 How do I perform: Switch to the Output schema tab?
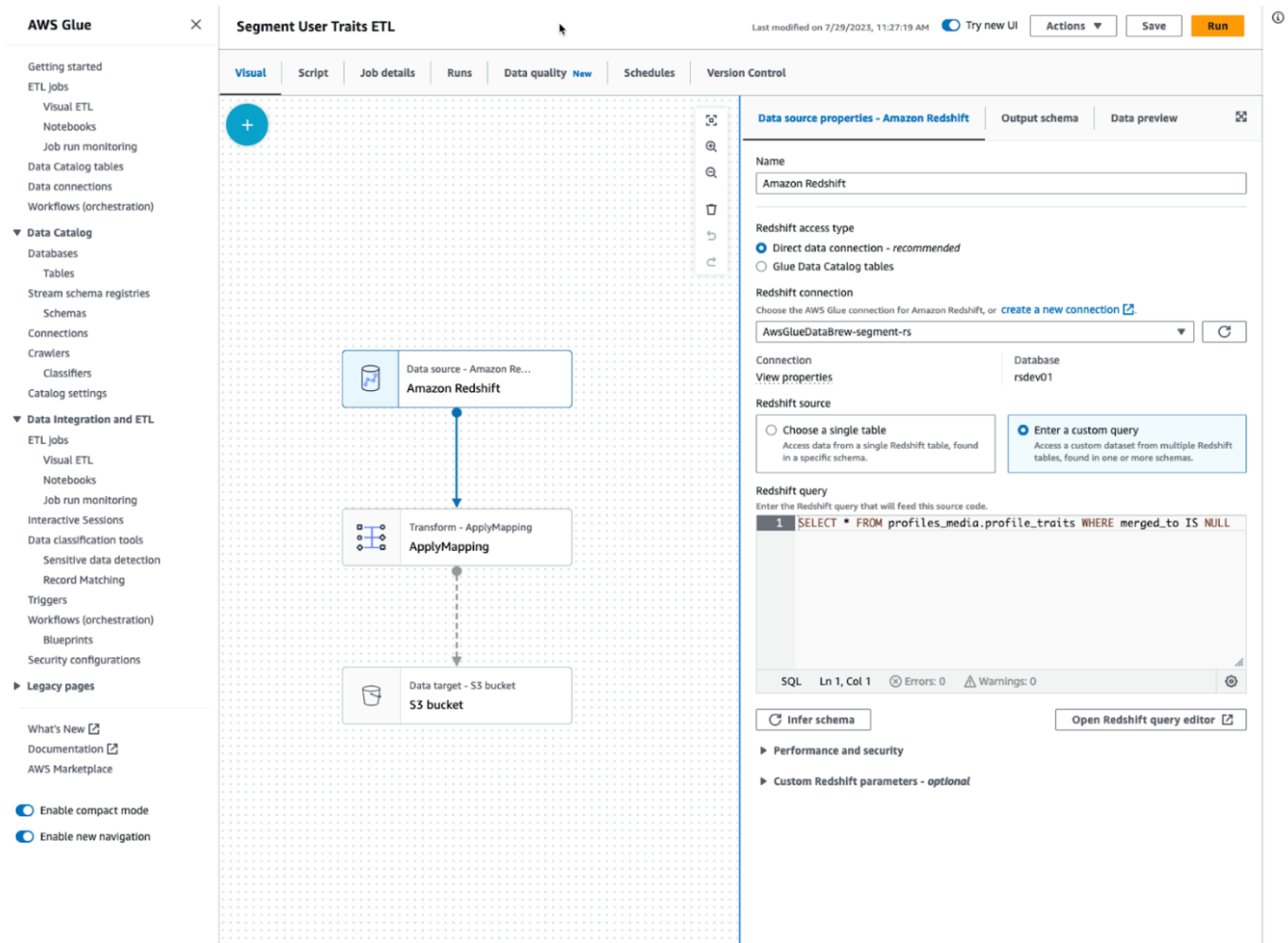(1039, 117)
